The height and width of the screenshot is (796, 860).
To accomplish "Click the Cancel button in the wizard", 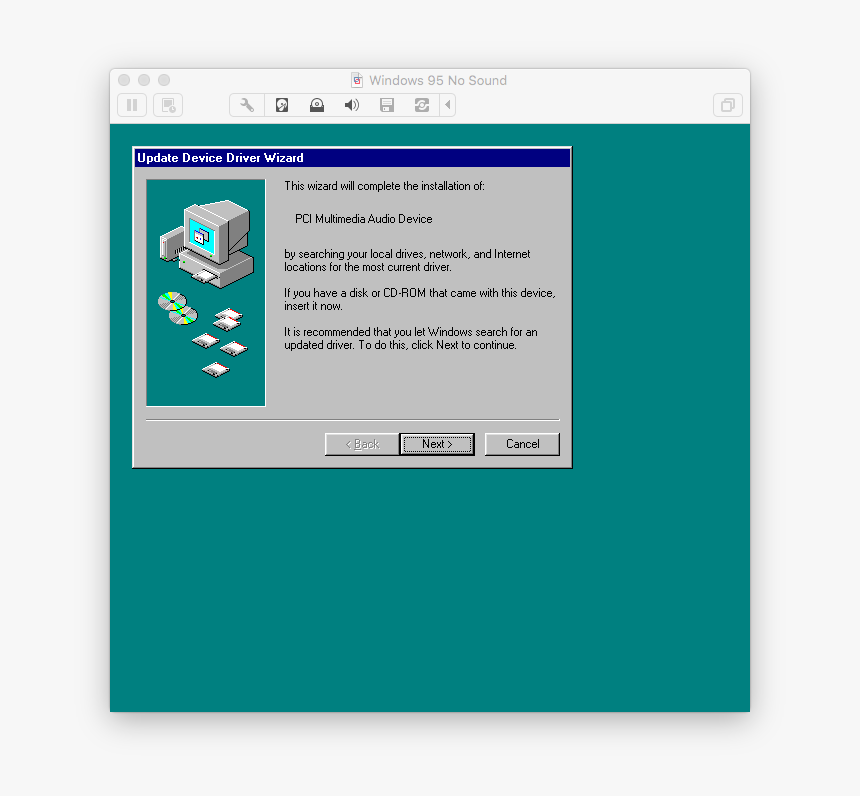I will click(521, 443).
